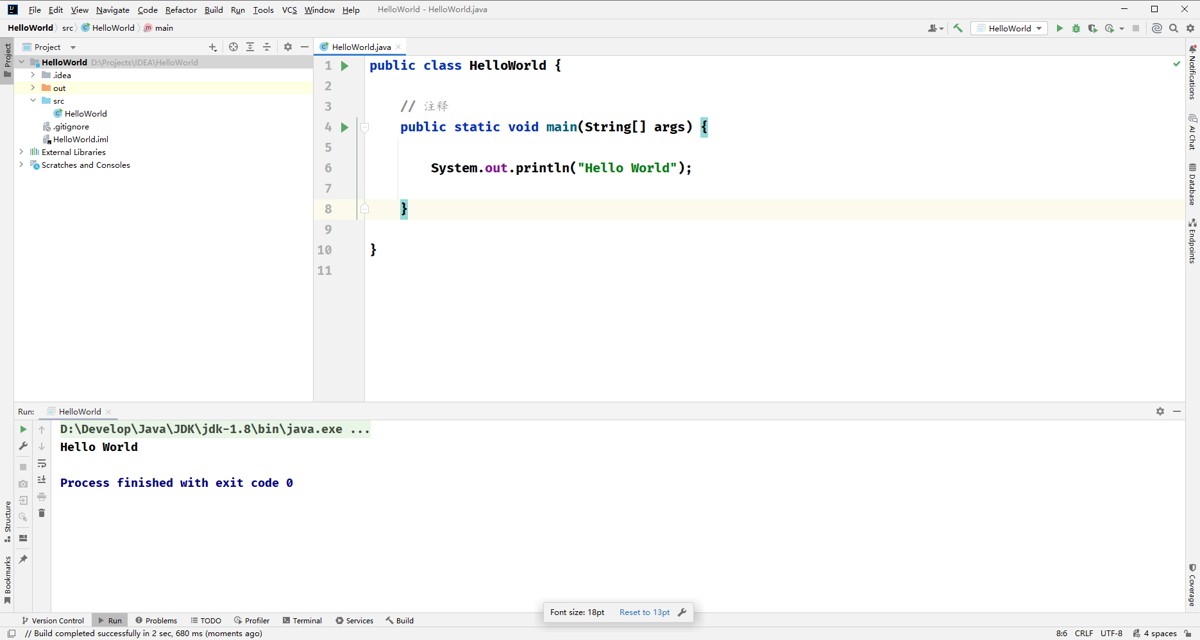Click Collapse All icon in Project panel
Screen dimensions: 1200x640
266,47
